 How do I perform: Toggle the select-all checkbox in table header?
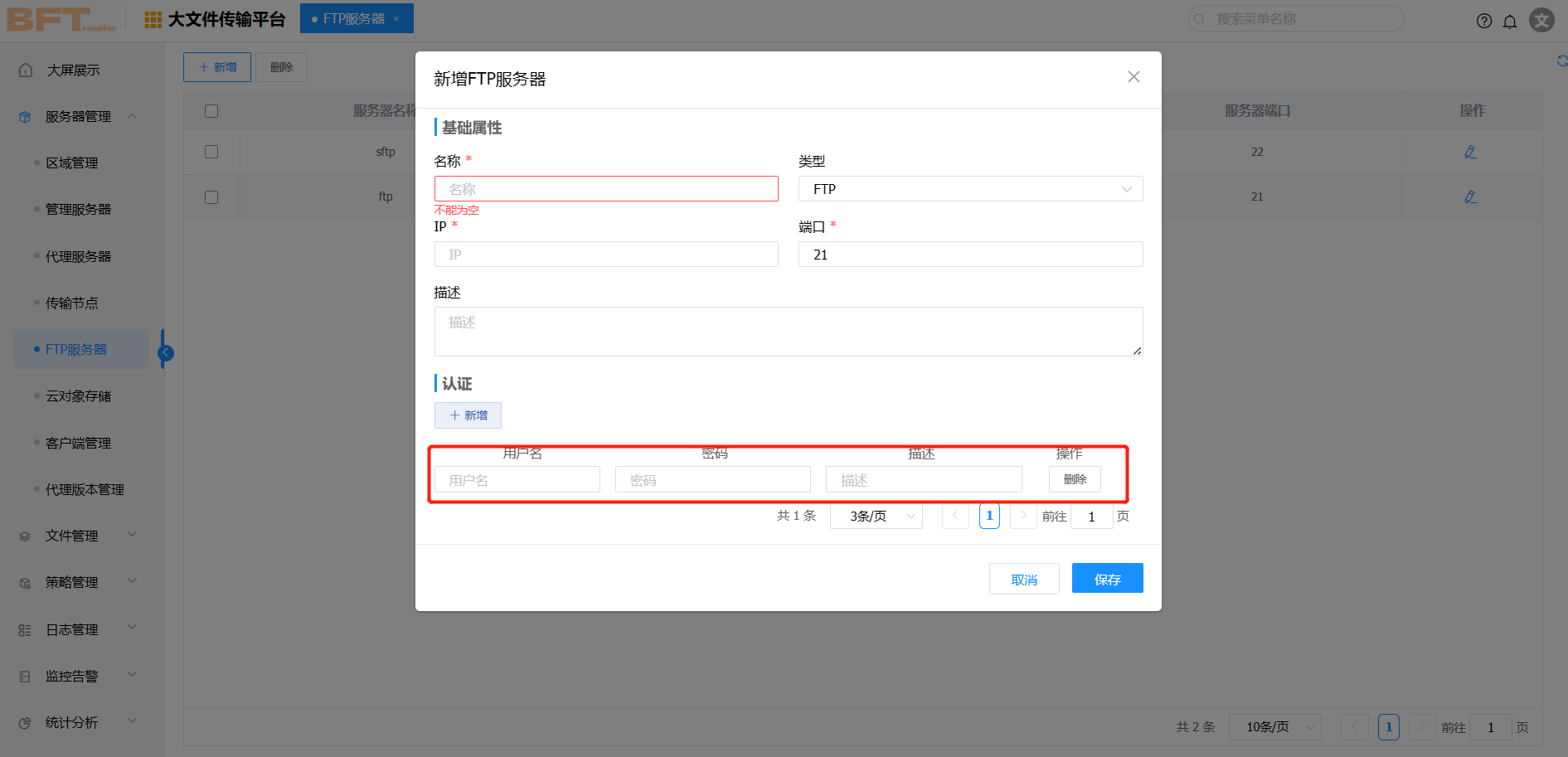click(x=211, y=111)
